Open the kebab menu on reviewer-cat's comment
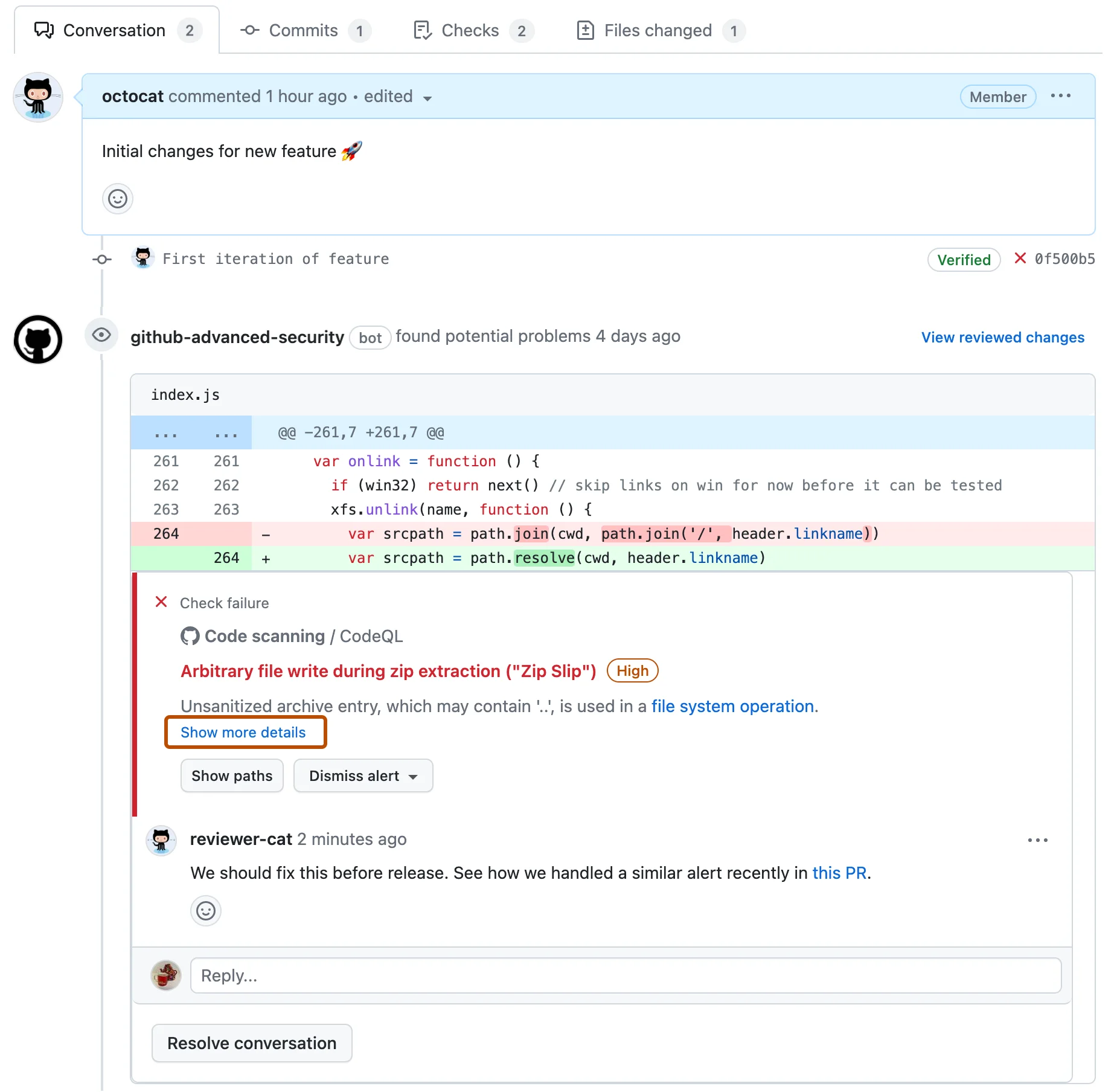Image resolution: width=1117 pixels, height=1092 pixels. click(1038, 840)
